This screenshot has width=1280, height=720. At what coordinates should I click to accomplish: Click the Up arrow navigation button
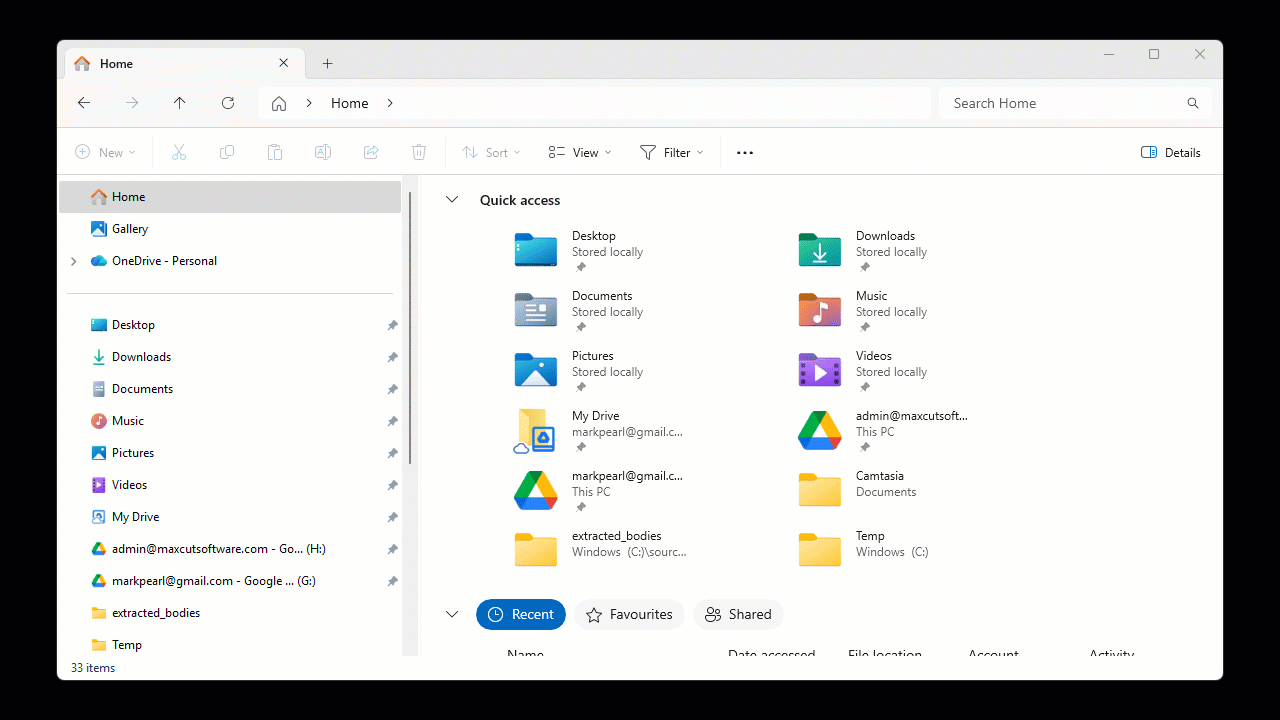(x=179, y=102)
